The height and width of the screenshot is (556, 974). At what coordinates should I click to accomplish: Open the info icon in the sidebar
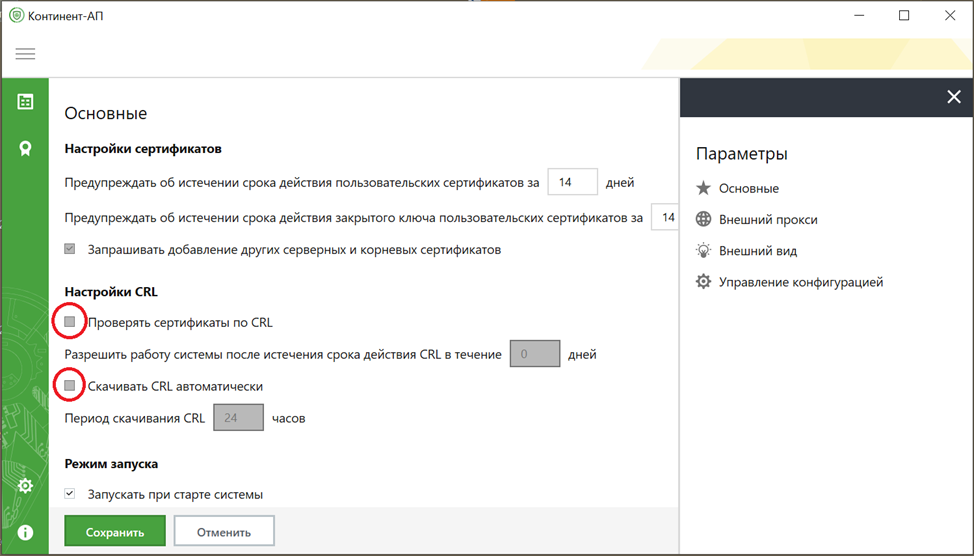coord(25,532)
